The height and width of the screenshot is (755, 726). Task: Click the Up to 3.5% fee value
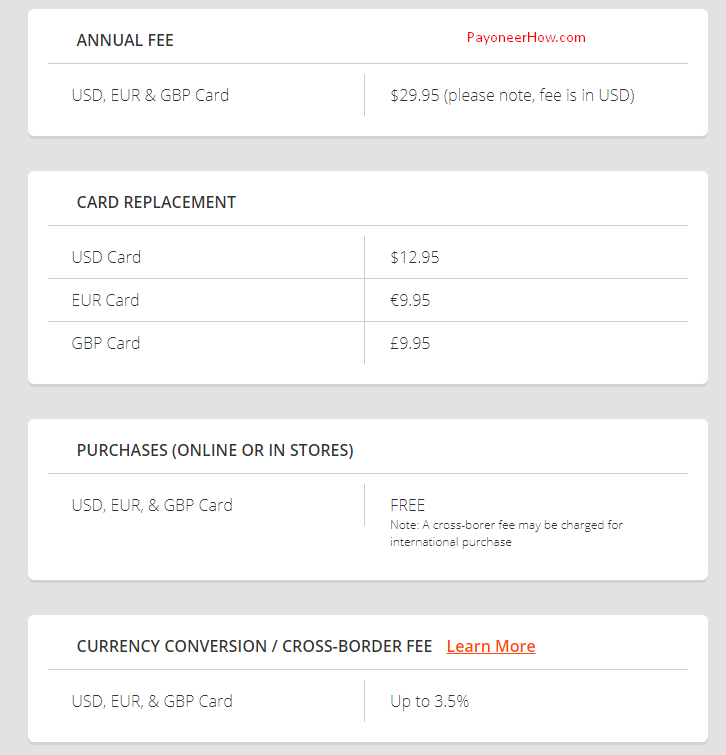coord(429,701)
